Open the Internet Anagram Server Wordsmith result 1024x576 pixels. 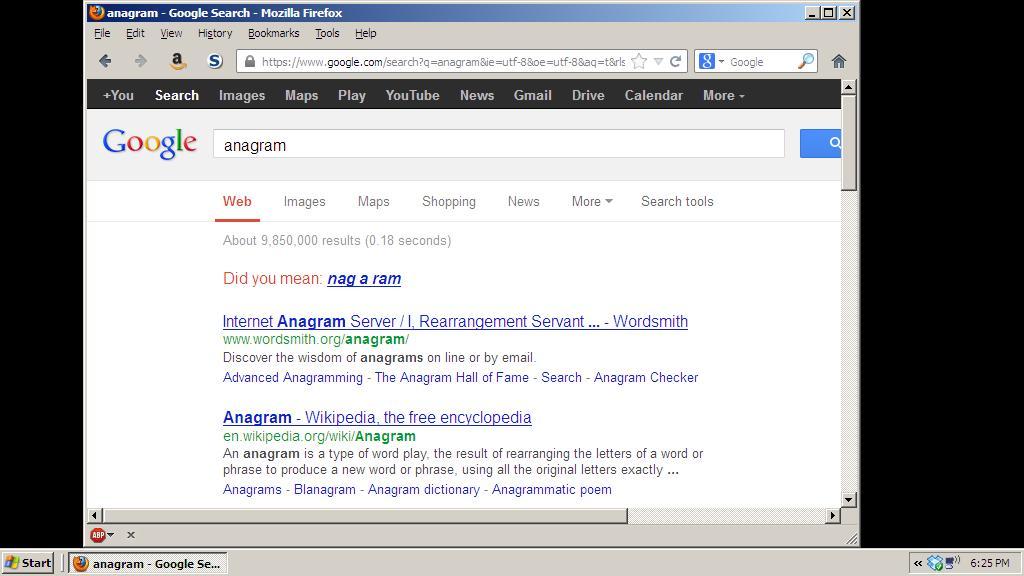point(455,321)
